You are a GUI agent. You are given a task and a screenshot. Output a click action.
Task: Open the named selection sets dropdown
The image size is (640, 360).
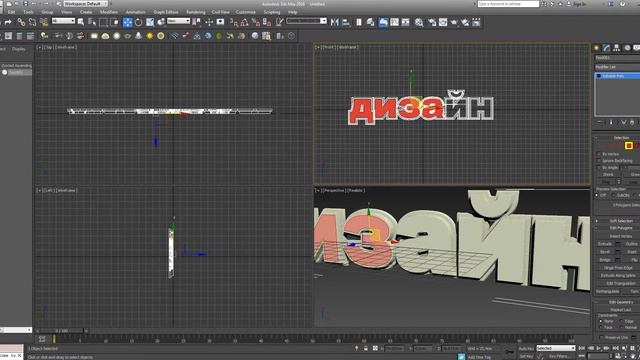tap(306, 21)
